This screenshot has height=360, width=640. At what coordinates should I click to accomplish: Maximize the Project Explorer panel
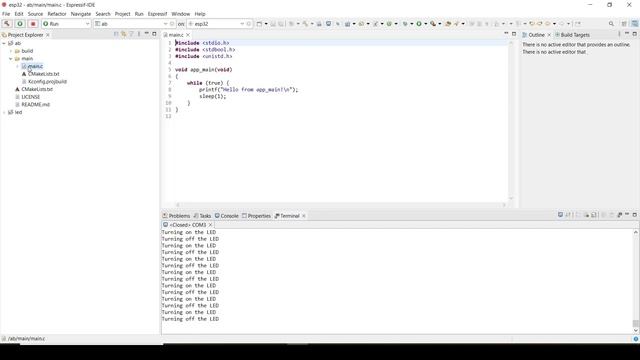coord(154,34)
